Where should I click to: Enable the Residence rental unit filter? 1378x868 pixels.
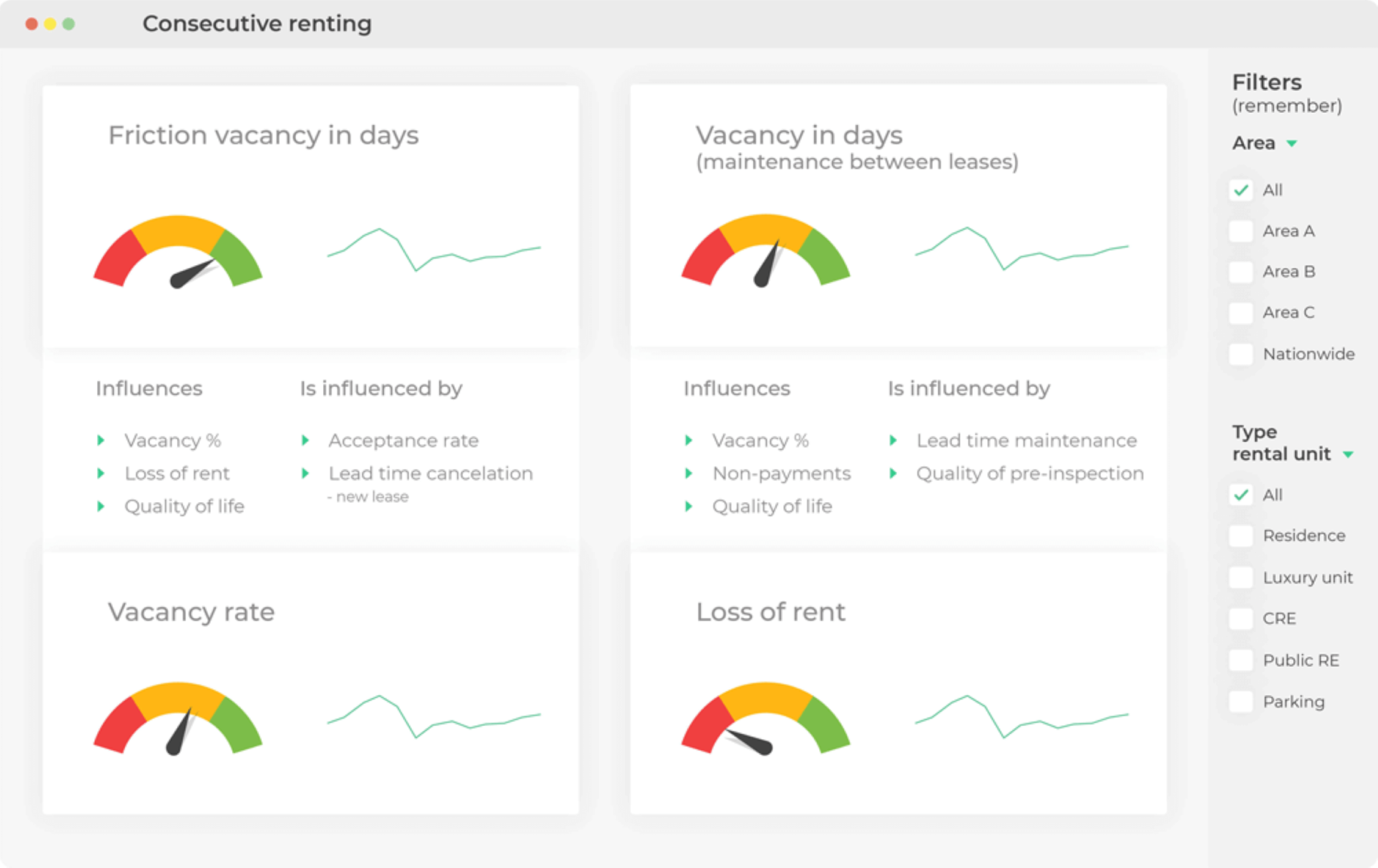(x=1240, y=536)
